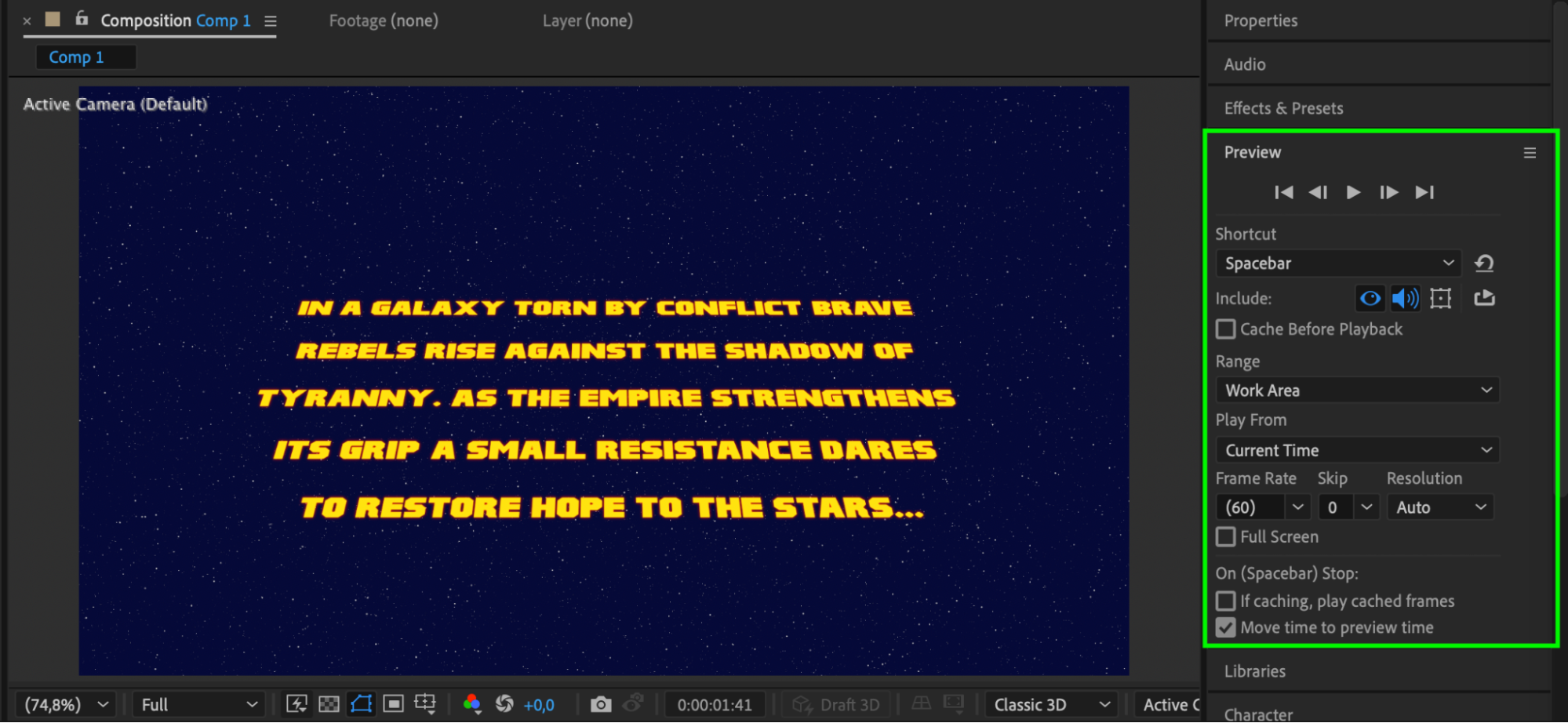Image resolution: width=1568 pixels, height=723 pixels.
Task: Toggle Fast Previews icon
Action: coord(297,704)
